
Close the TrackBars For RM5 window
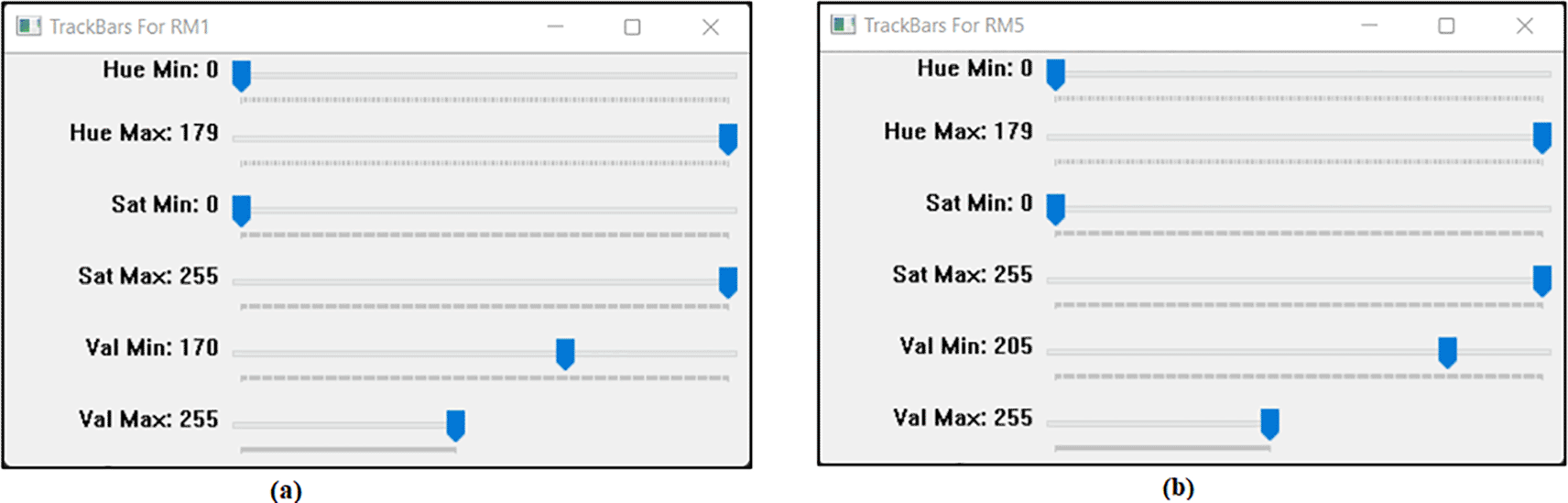coord(1525,25)
